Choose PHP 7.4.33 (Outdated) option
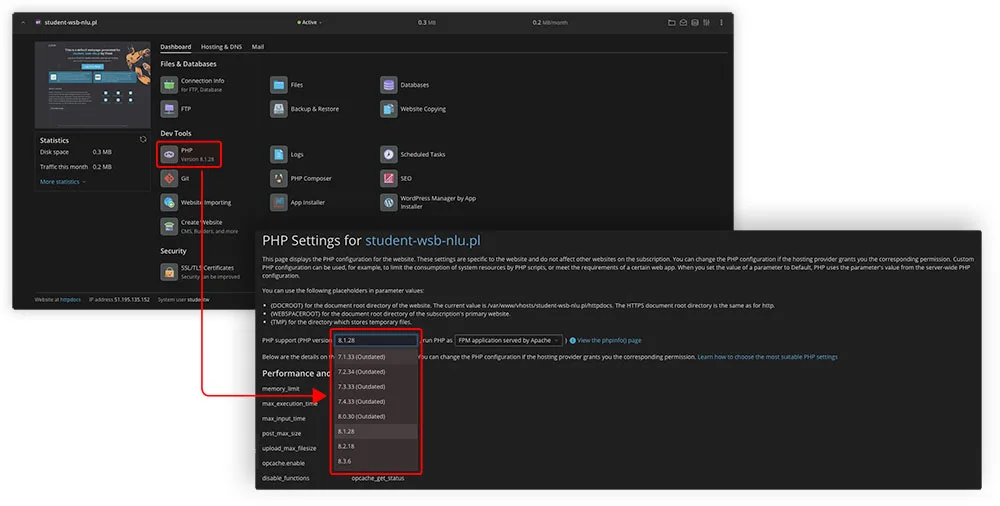Viewport: 1000px width, 506px height. point(376,401)
